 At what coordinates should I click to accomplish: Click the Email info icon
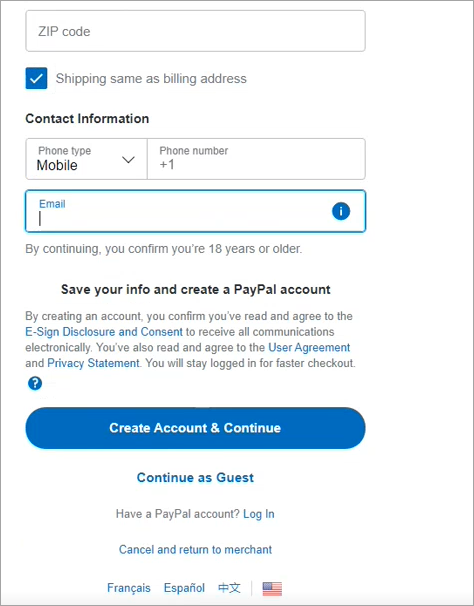pyautogui.click(x=341, y=211)
